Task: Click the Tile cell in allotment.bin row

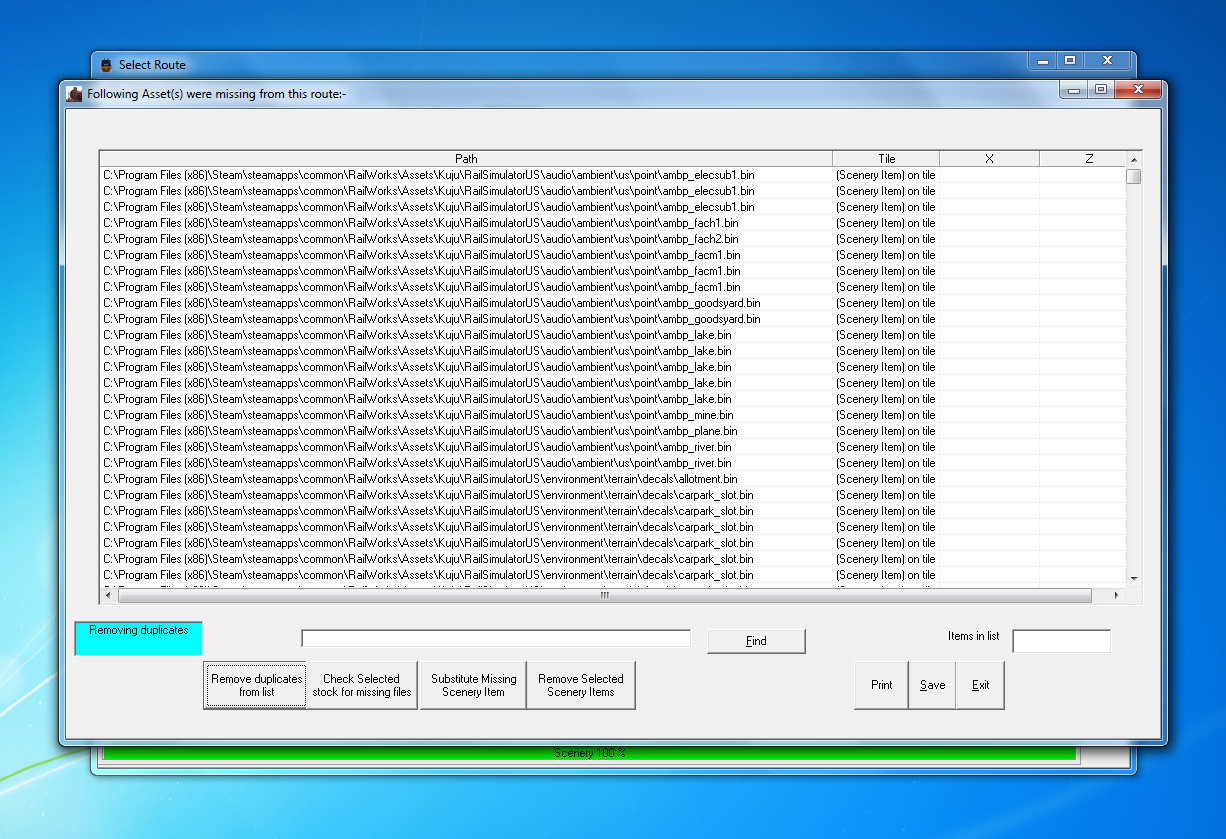Action: click(886, 479)
